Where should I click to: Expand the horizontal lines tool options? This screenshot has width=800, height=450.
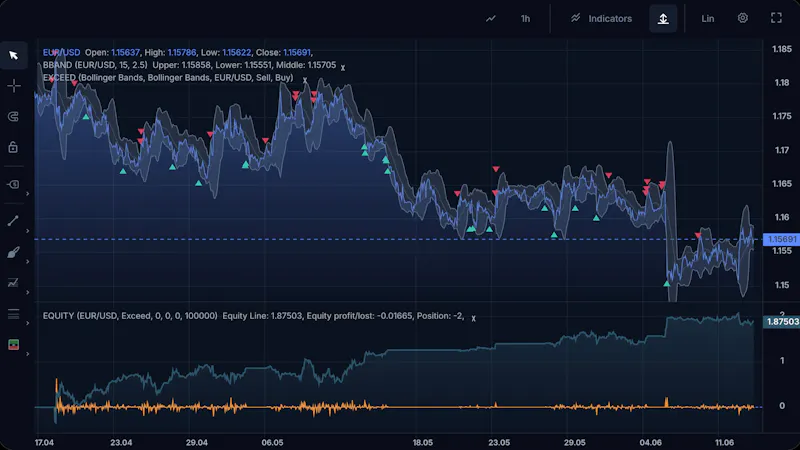click(x=28, y=323)
